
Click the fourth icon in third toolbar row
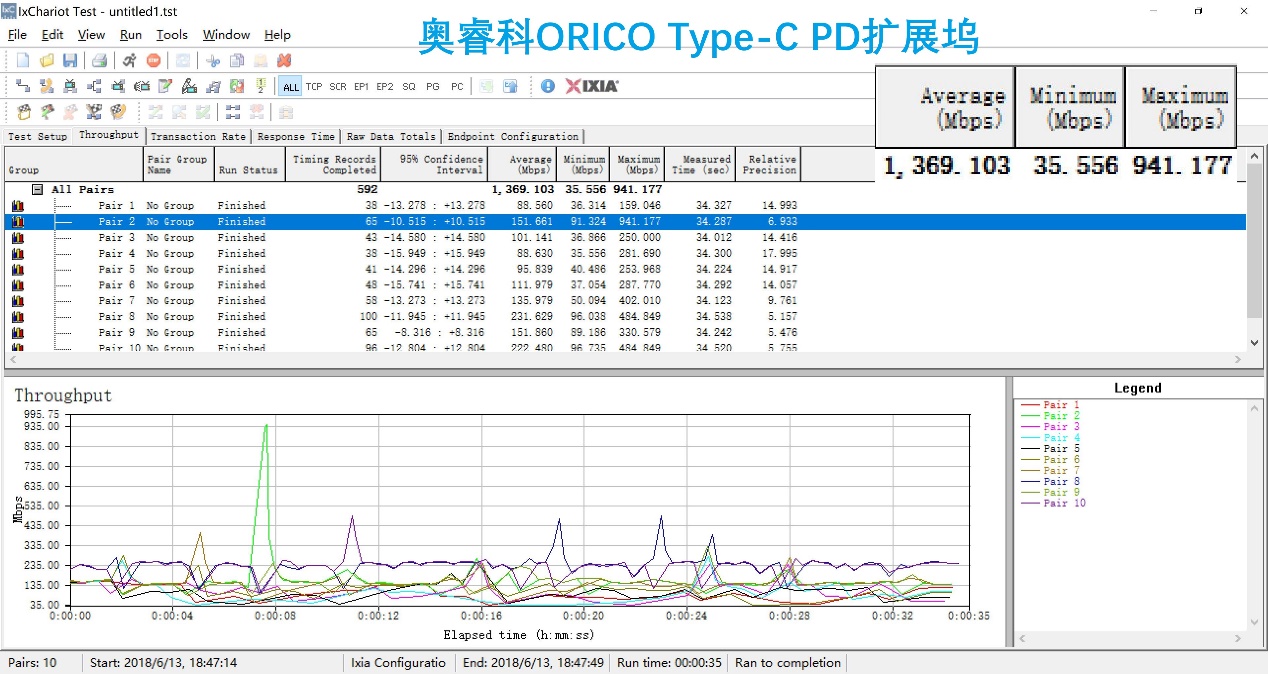[x=94, y=111]
